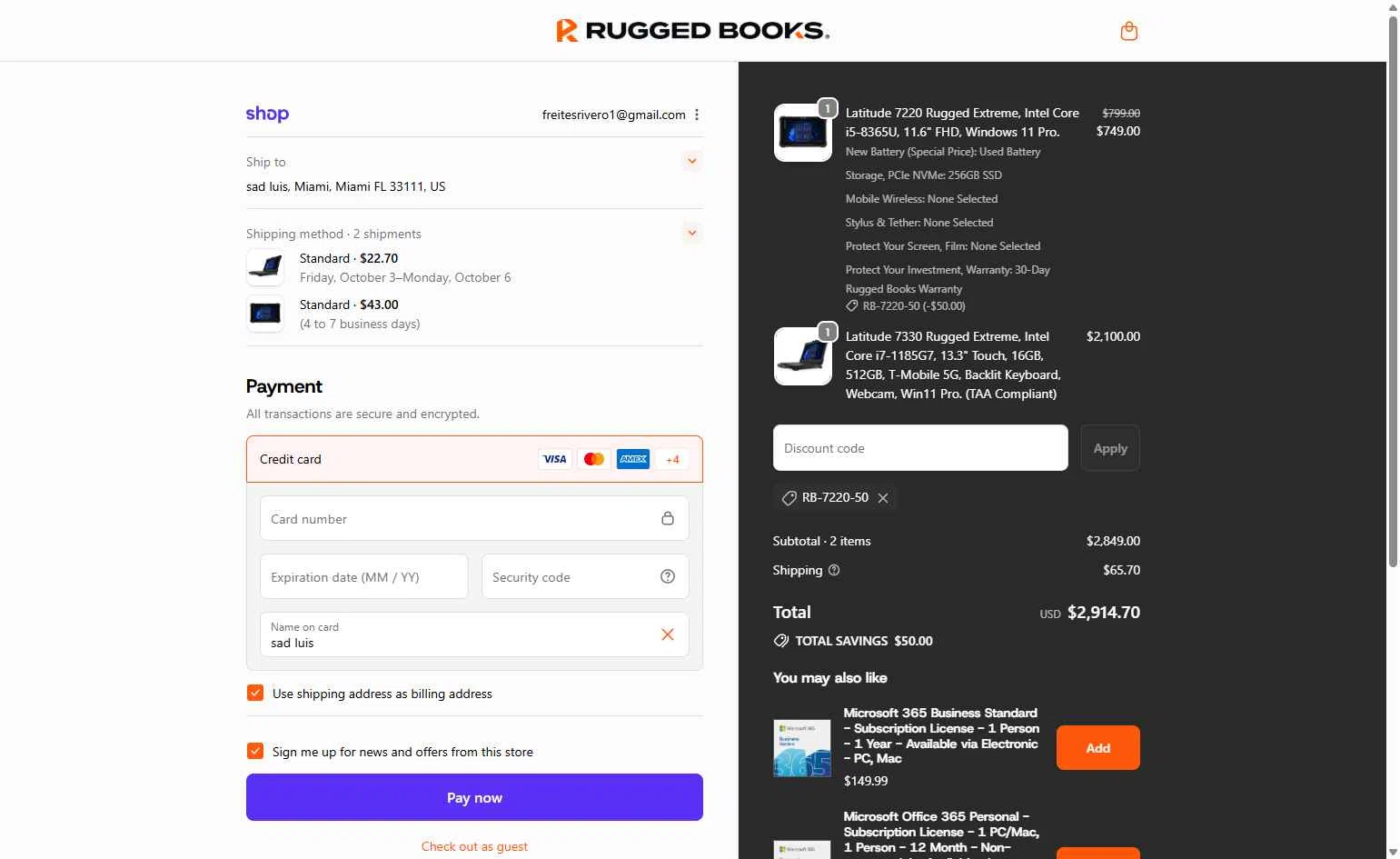Toggle Use shipping address as billing address
The image size is (1400, 859).
(255, 693)
